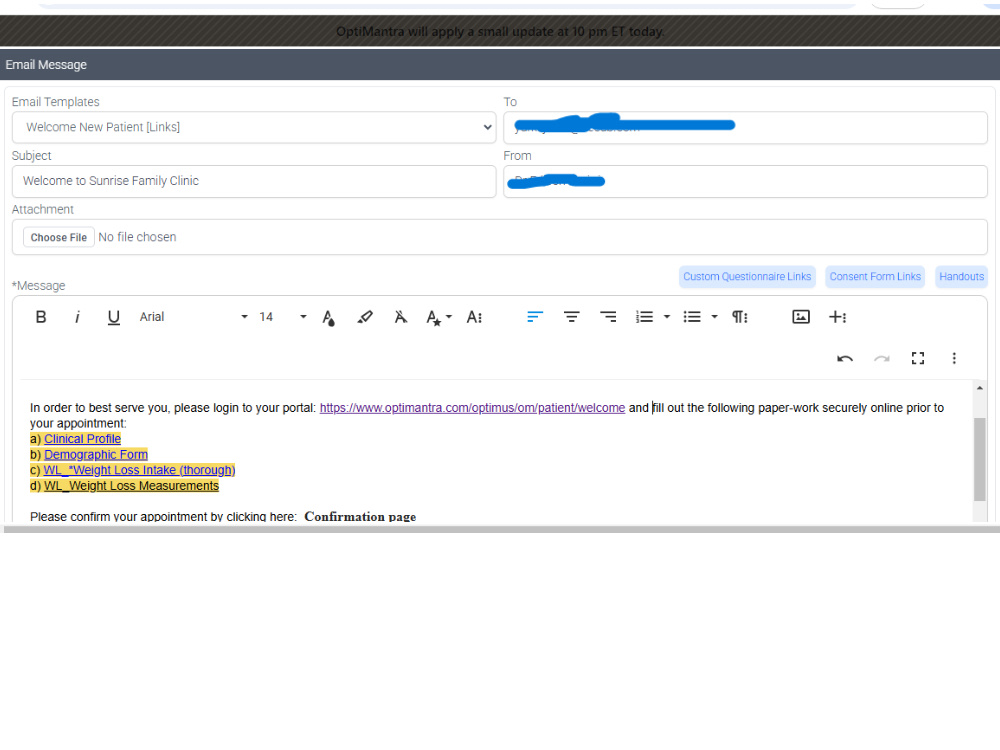Align text right
This screenshot has height=750, width=1000.
608,317
